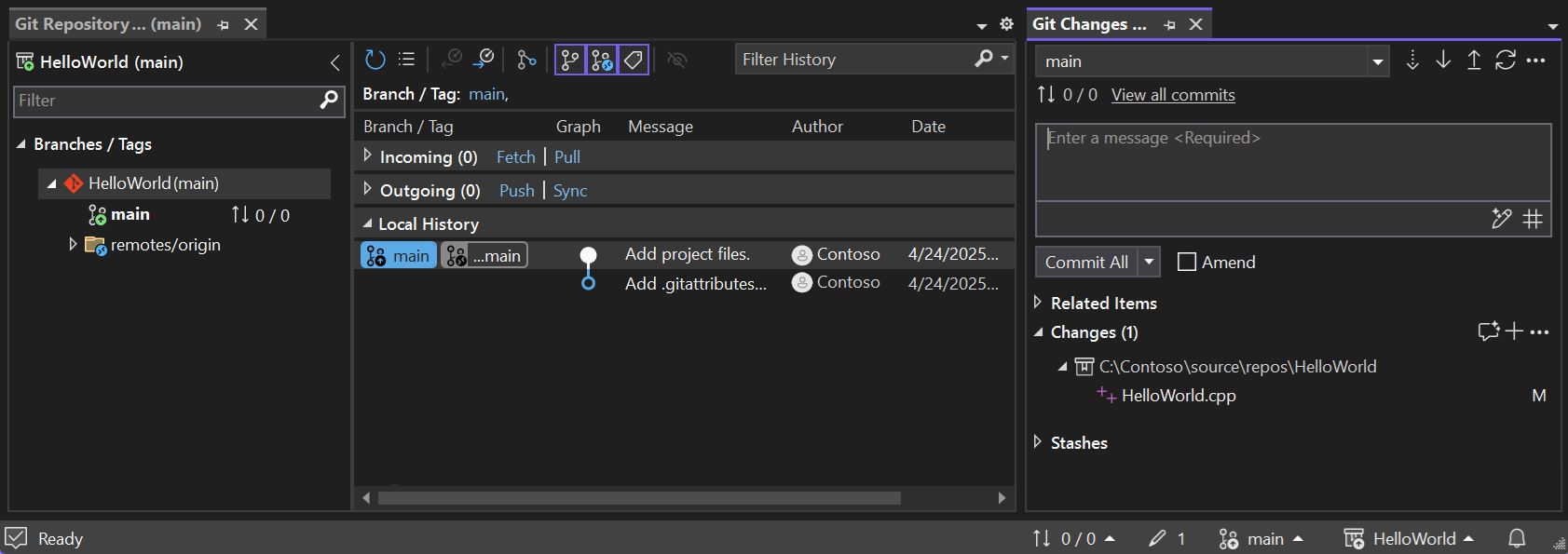1568x554 pixels.
Task: Click the Sync icon beside the branch selector
Action: [1506, 61]
